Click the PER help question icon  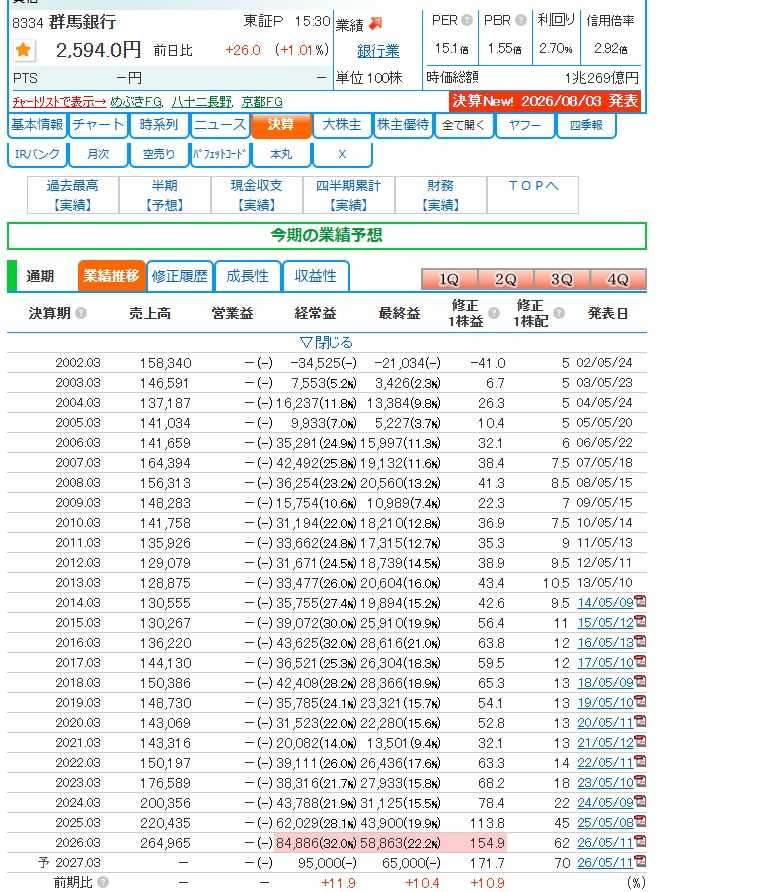click(467, 20)
